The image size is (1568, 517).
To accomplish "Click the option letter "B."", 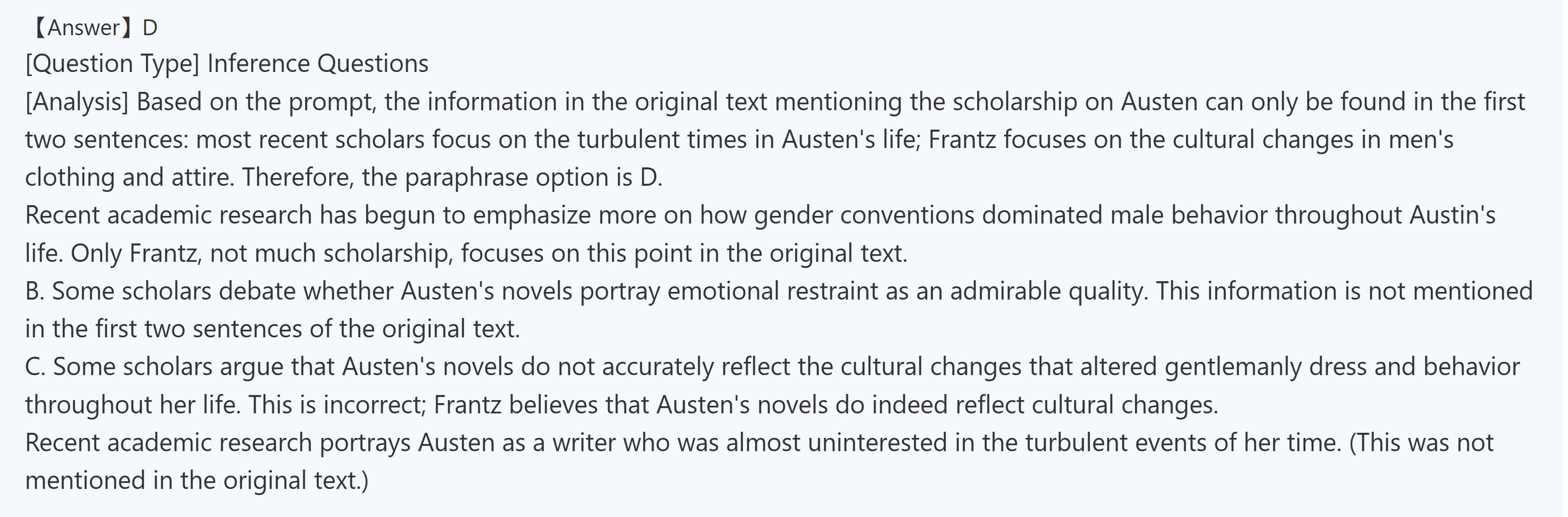I will (35, 291).
